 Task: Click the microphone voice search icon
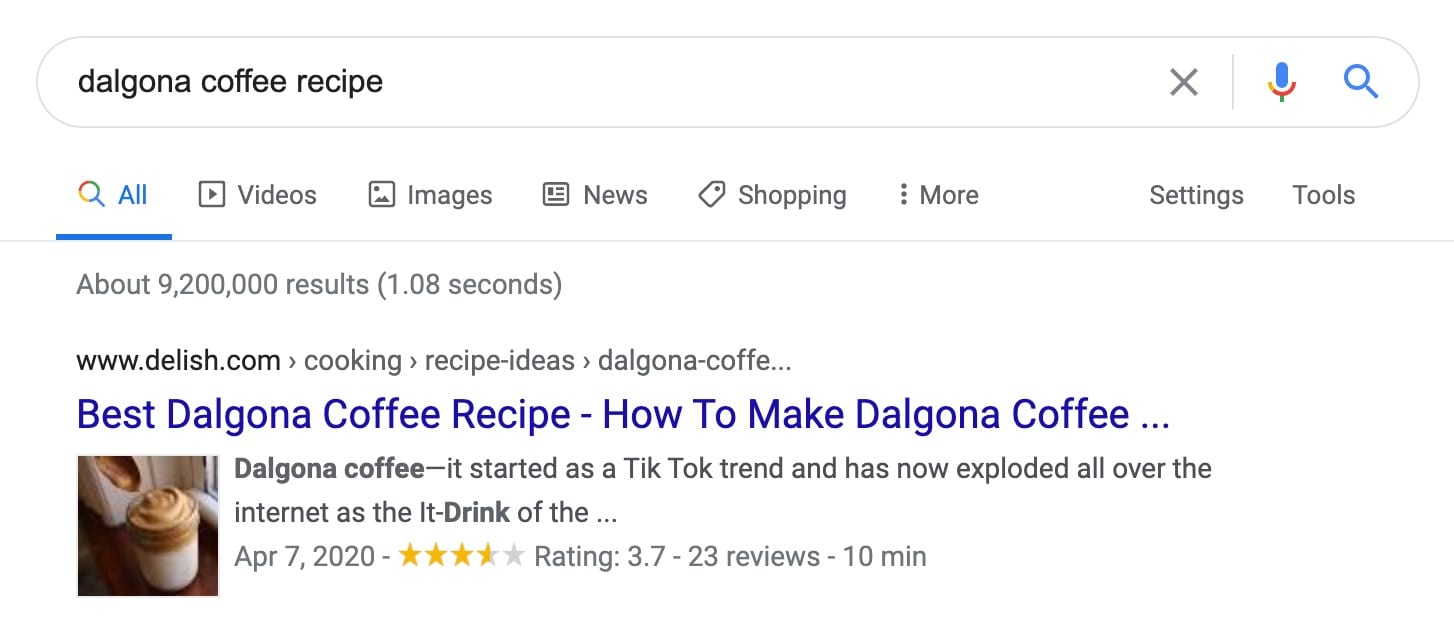(x=1281, y=82)
